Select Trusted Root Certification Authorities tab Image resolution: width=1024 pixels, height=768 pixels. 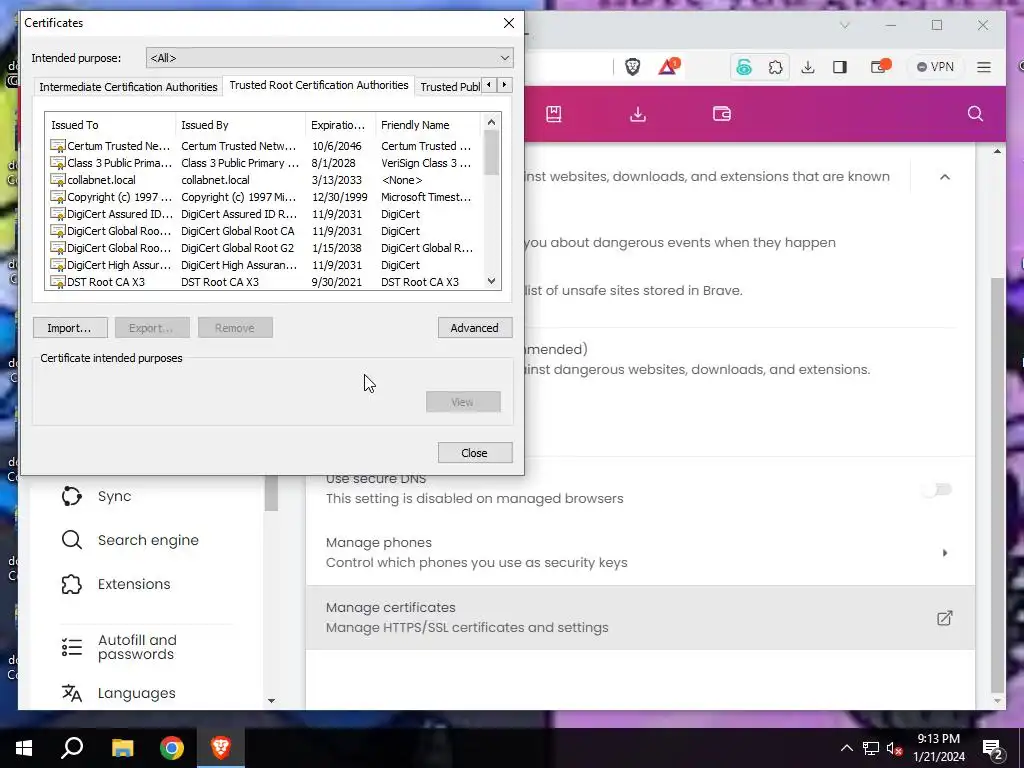pyautogui.click(x=319, y=86)
